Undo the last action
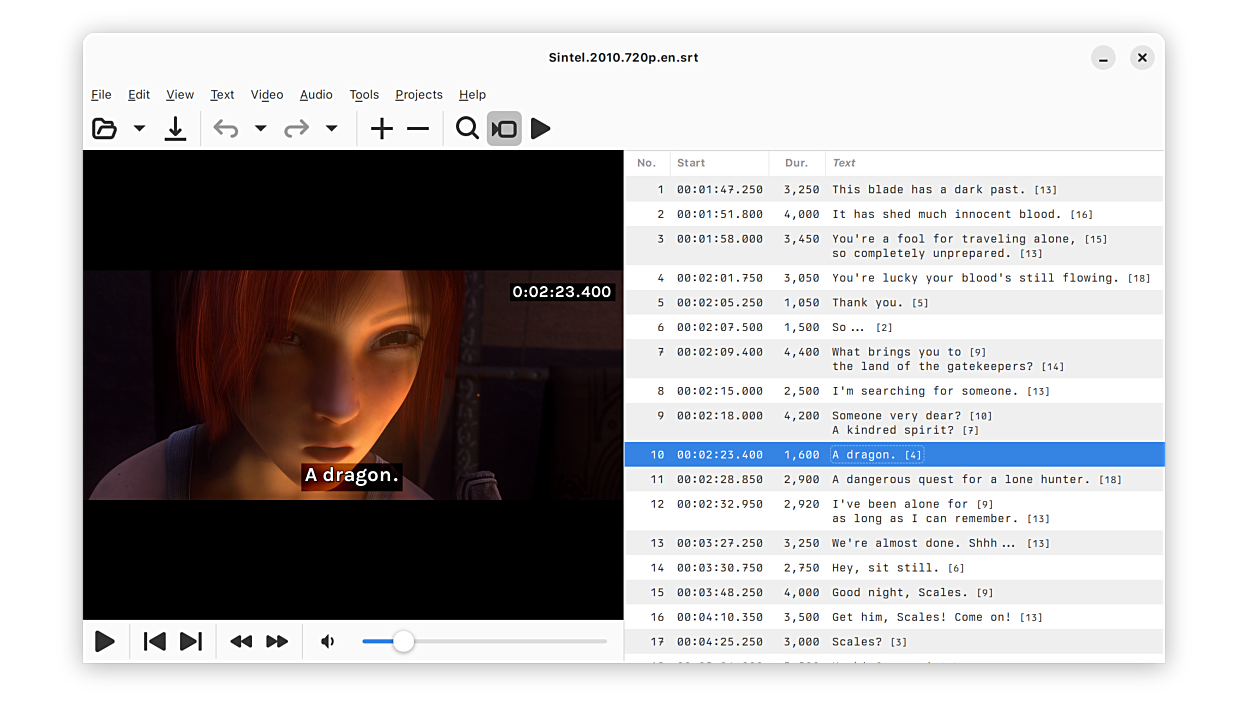Viewport: 1248px width, 702px height. coord(226,128)
